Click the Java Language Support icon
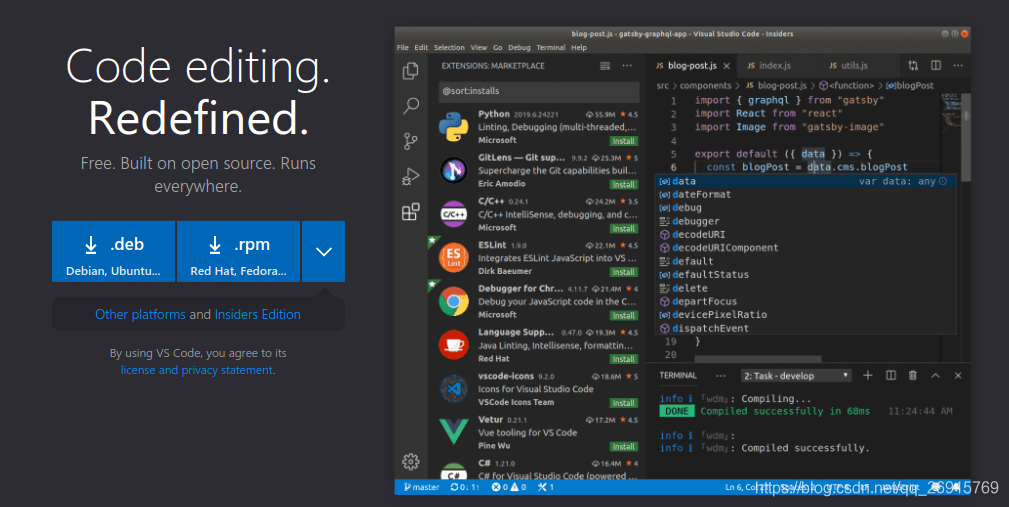The width and height of the screenshot is (1009, 507). coord(454,346)
